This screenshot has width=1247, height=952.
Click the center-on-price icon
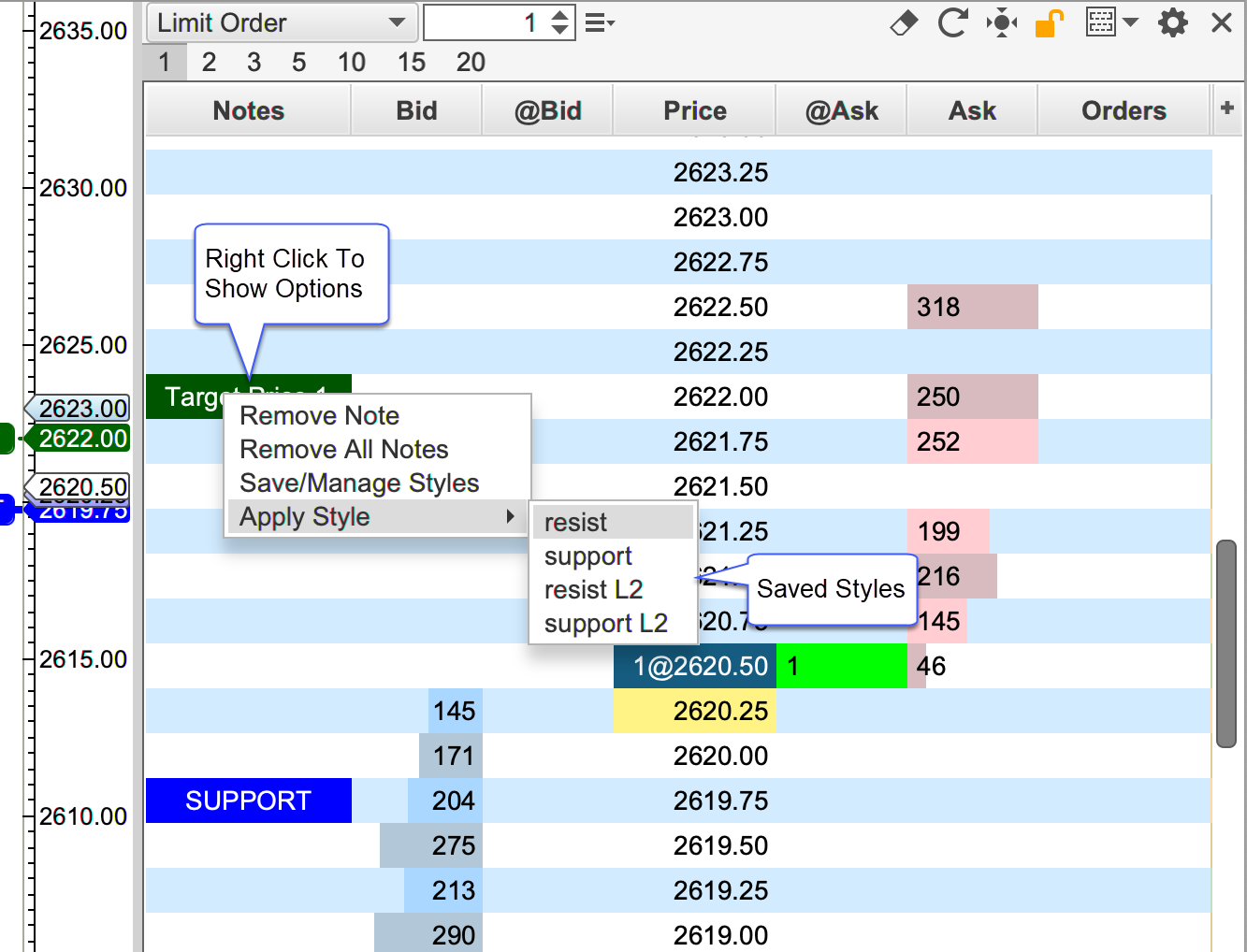pyautogui.click(x=1001, y=22)
